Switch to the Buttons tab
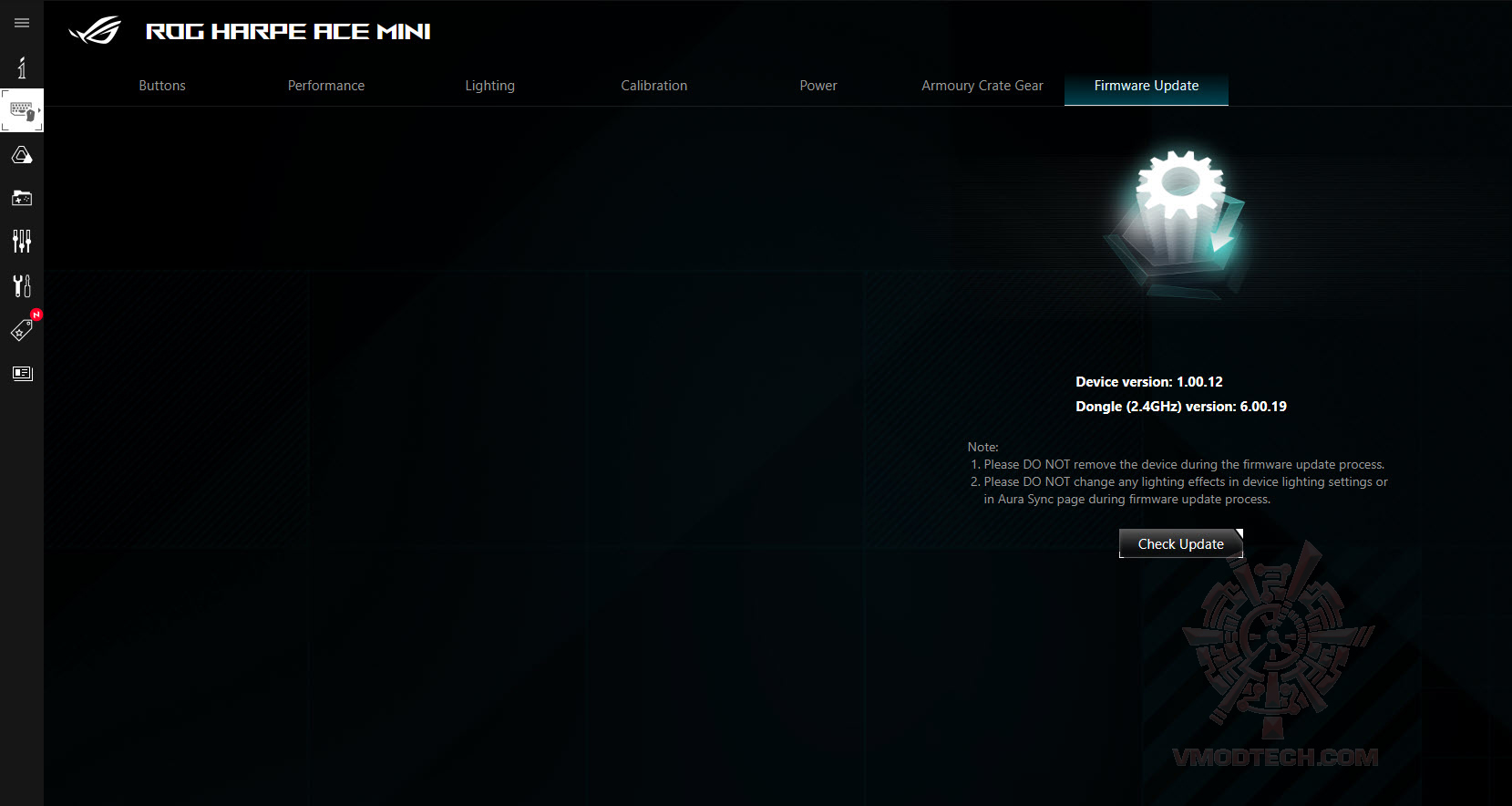Image resolution: width=1512 pixels, height=806 pixels. 162,86
